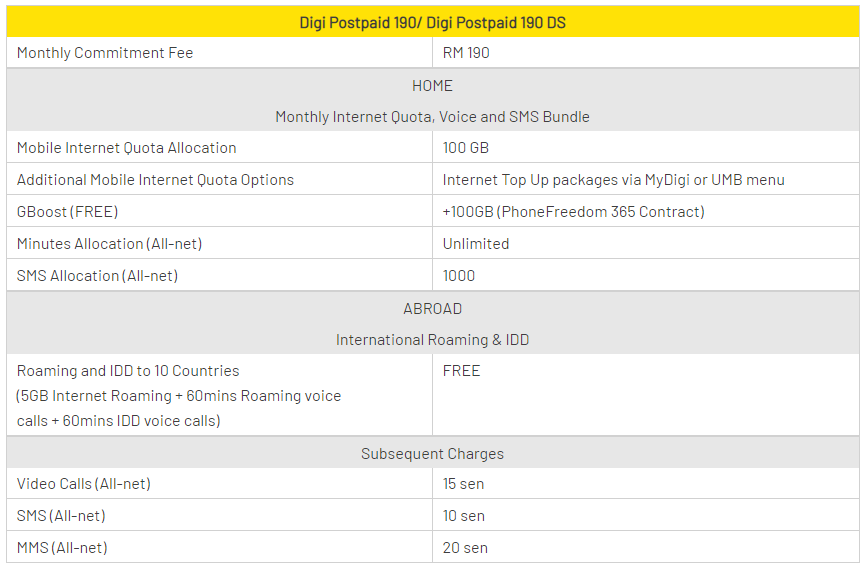The height and width of the screenshot is (565, 862).
Task: Click the Additional Mobile Internet Quota Options label
Action: [x=155, y=180]
